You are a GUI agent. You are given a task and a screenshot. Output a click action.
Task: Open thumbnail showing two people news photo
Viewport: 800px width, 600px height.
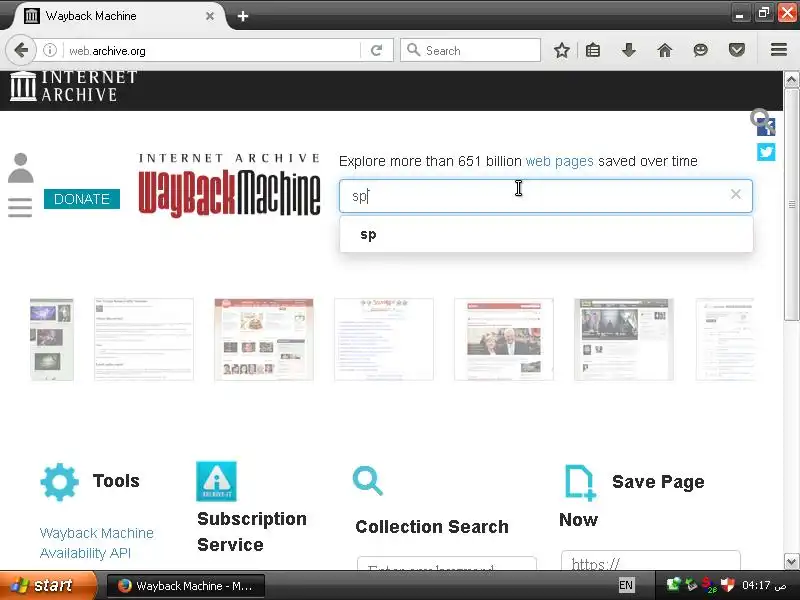pyautogui.click(x=504, y=339)
